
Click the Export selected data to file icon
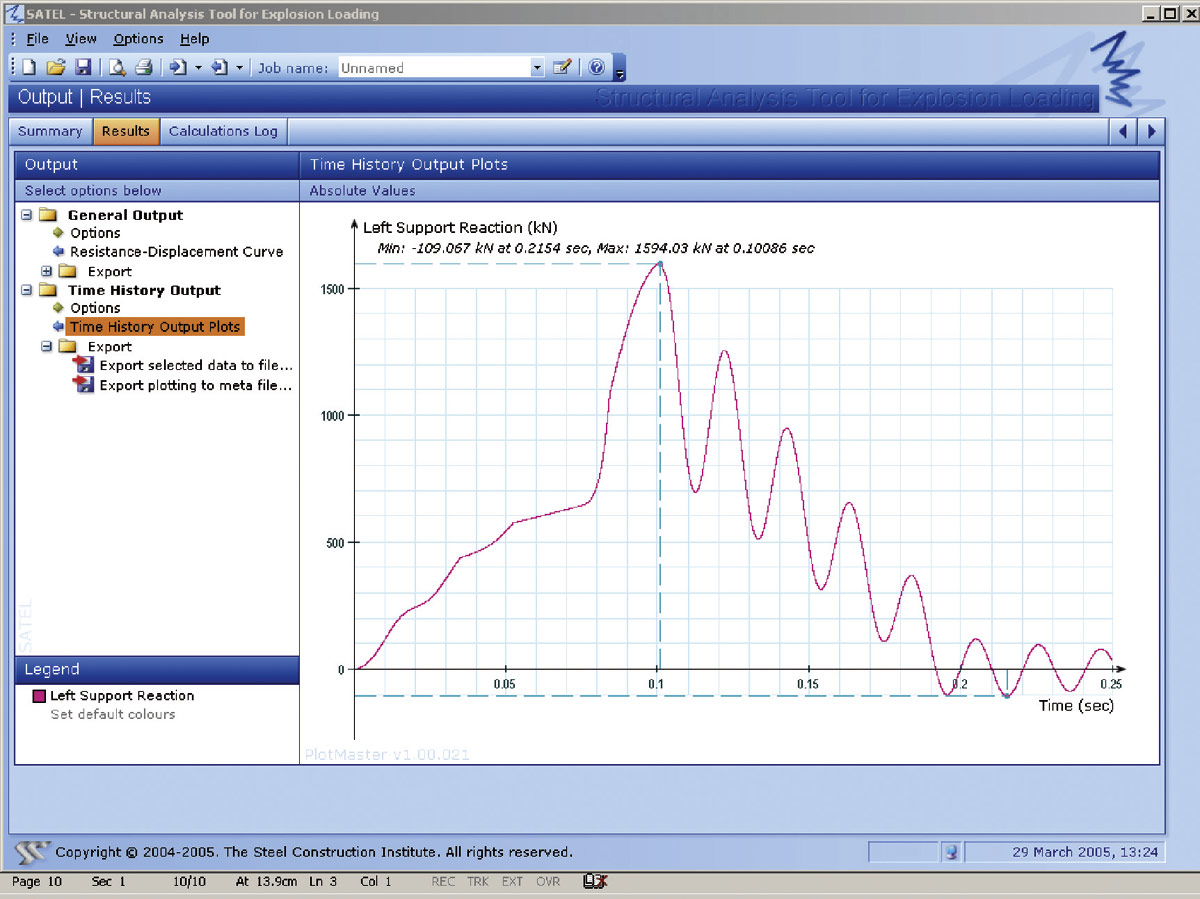coord(84,366)
